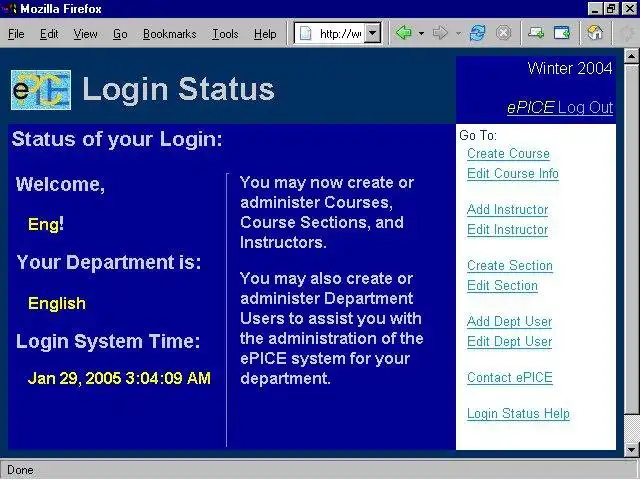Open the Create Course link

[508, 154]
